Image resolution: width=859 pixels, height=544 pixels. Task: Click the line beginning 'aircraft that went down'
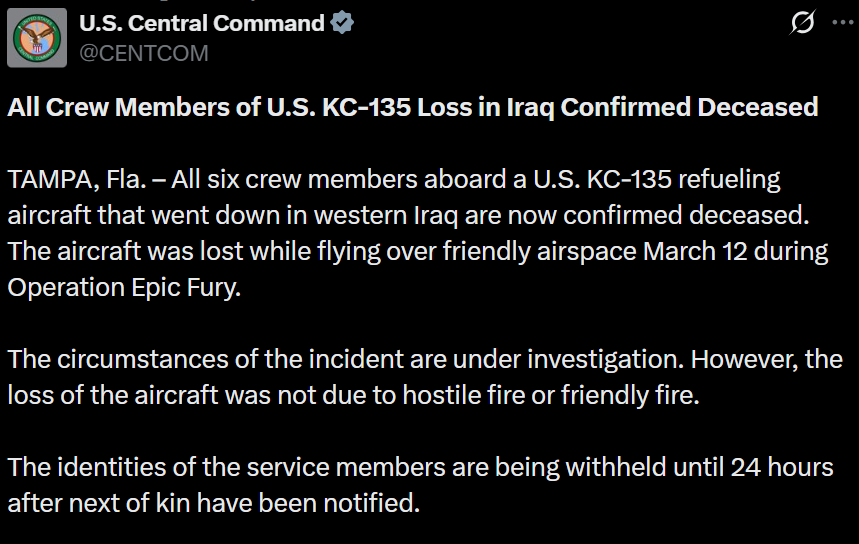click(408, 215)
